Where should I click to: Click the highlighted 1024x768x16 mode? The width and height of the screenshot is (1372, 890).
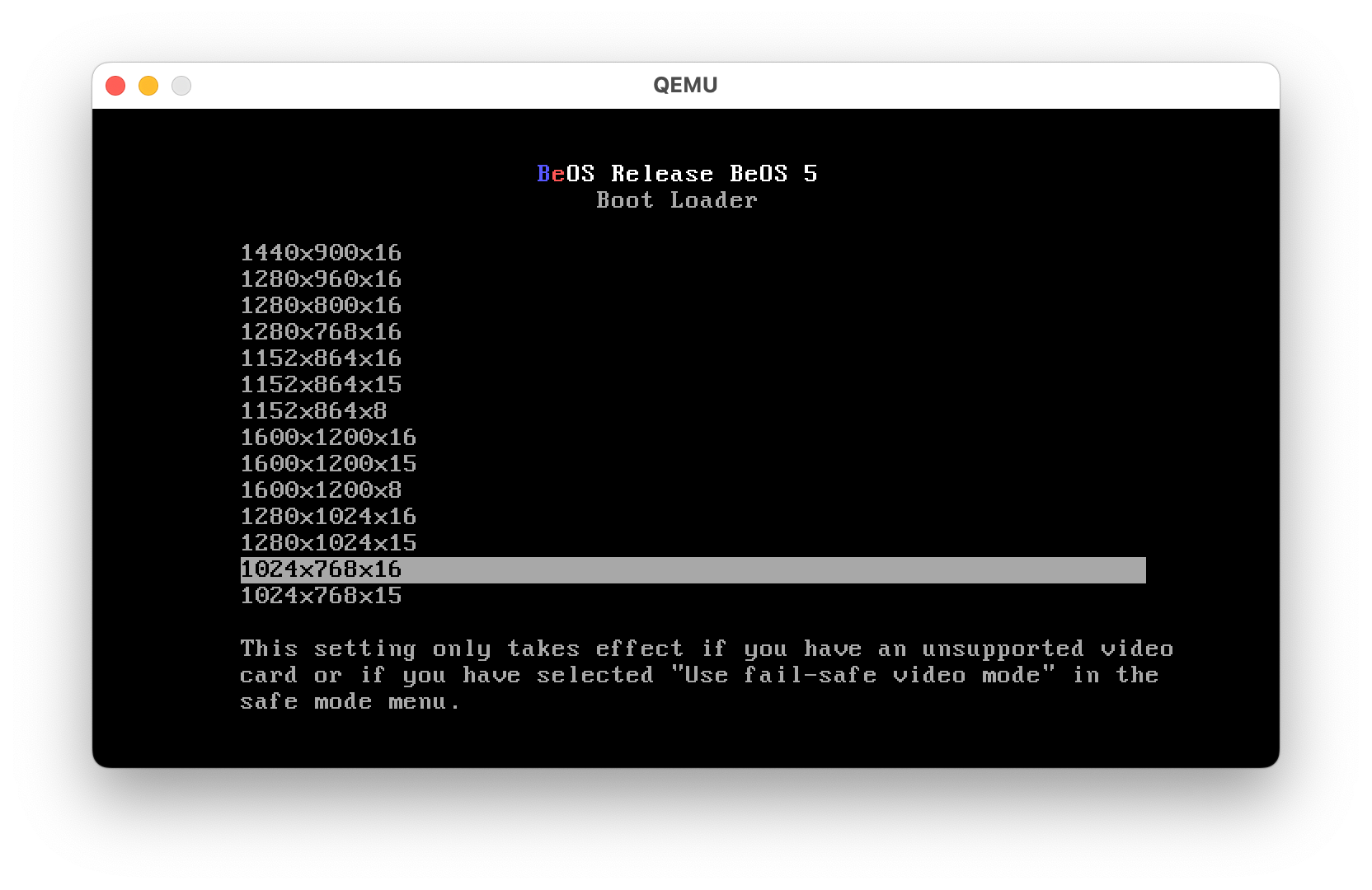tap(321, 569)
